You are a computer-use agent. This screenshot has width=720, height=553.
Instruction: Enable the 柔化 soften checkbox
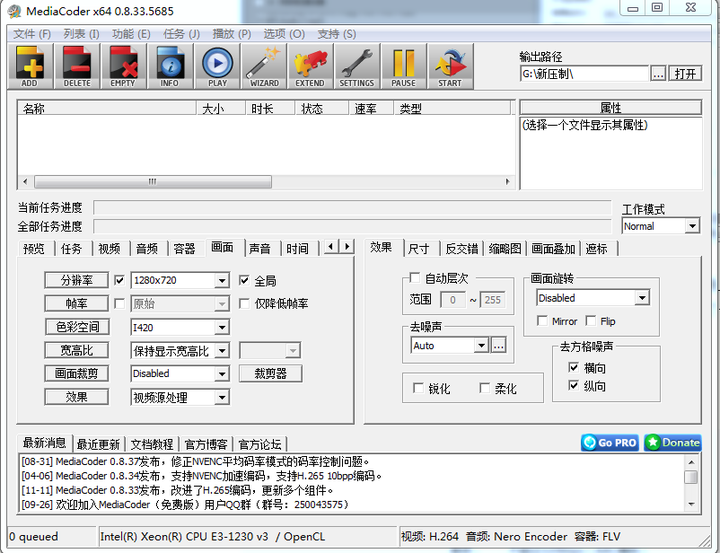point(484,388)
